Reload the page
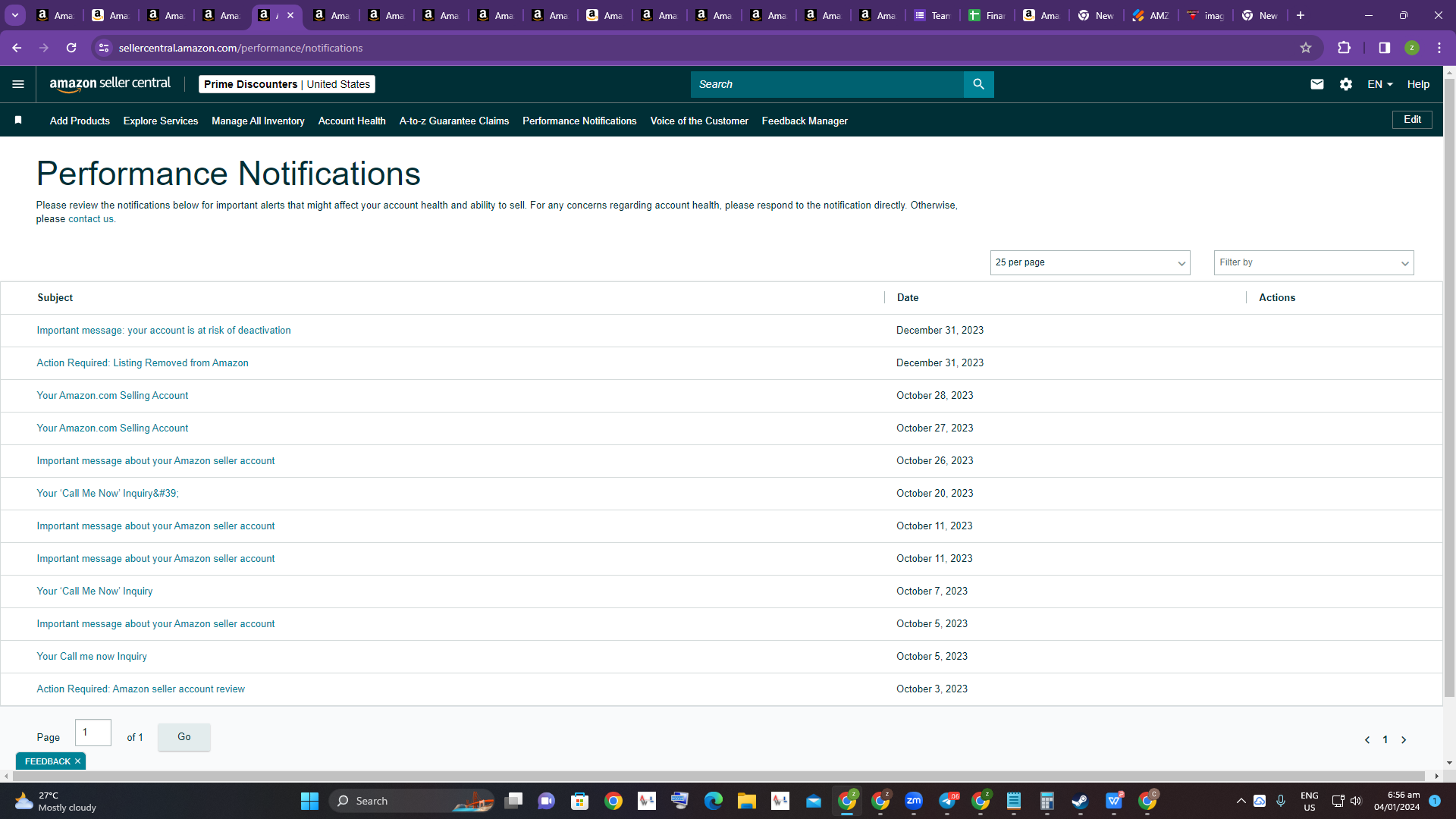 tap(71, 48)
